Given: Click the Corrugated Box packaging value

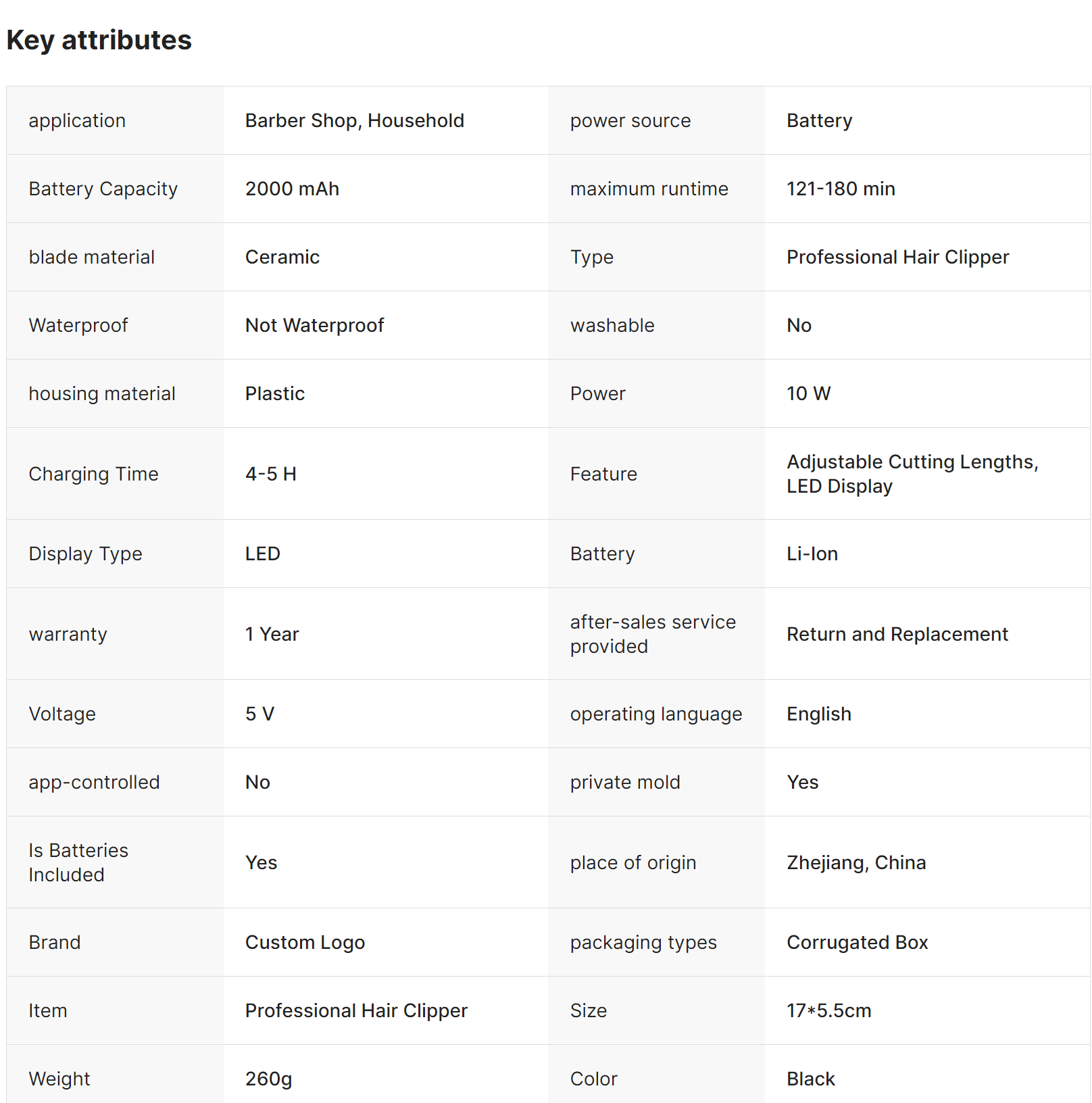Looking at the screenshot, I should click(x=857, y=942).
